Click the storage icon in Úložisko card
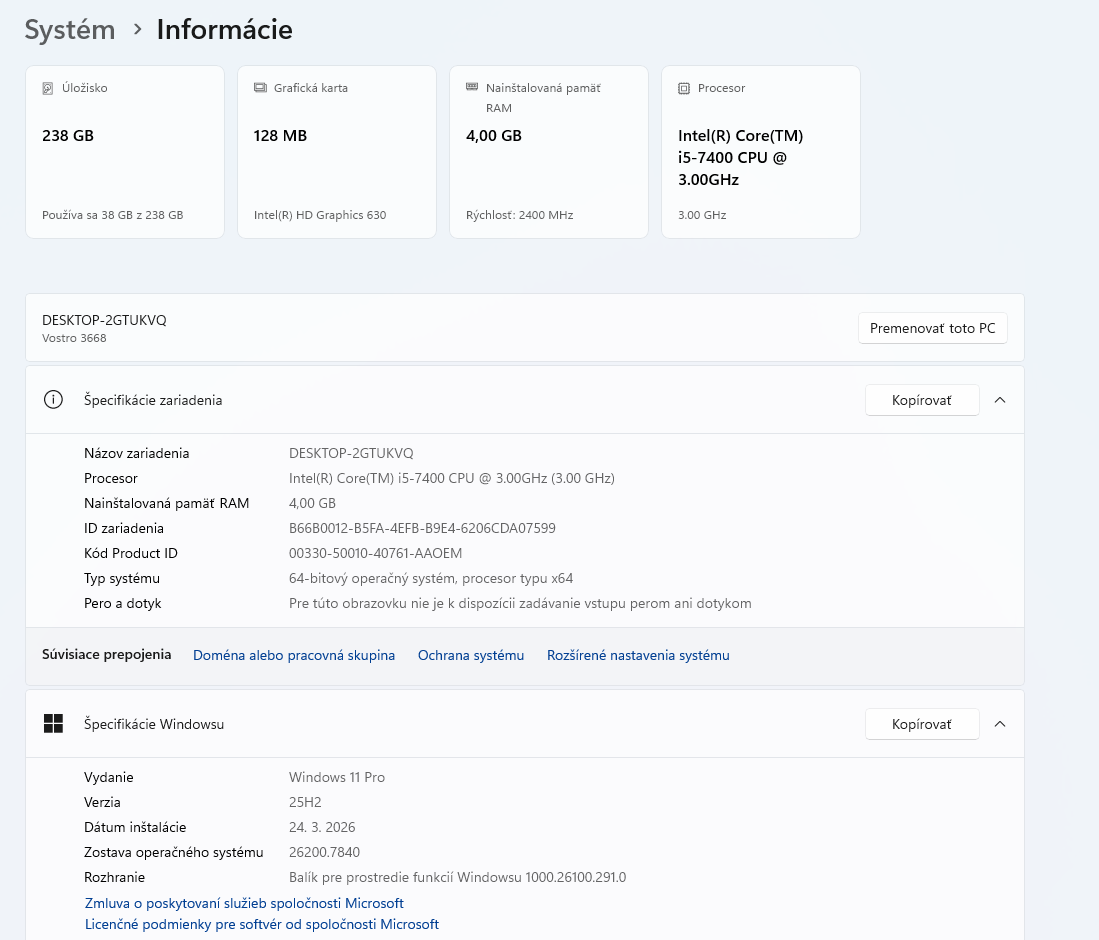The image size is (1099, 940). pyautogui.click(x=48, y=88)
